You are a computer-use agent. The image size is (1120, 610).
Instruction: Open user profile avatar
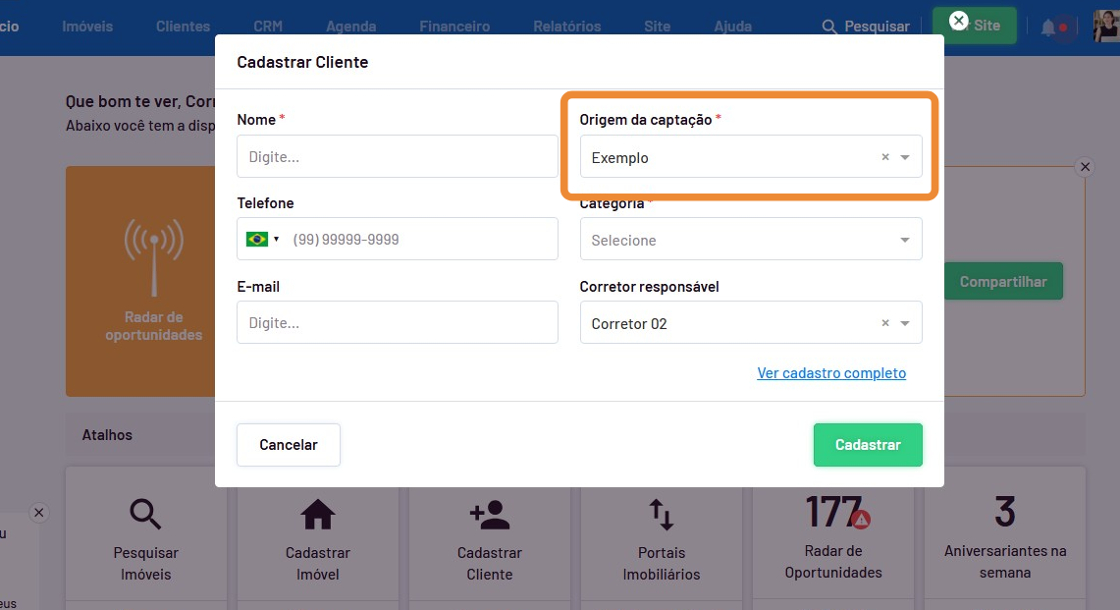point(1106,26)
